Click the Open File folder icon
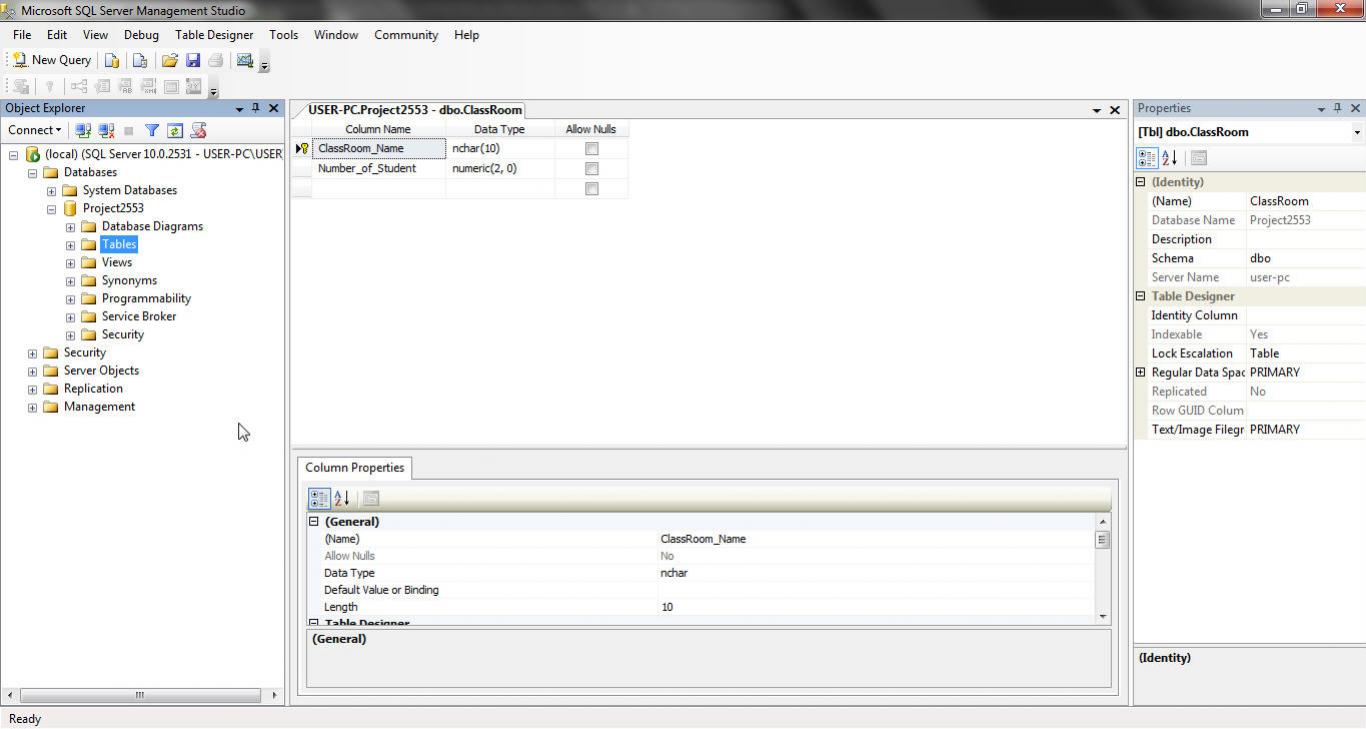1366x729 pixels. coord(170,61)
